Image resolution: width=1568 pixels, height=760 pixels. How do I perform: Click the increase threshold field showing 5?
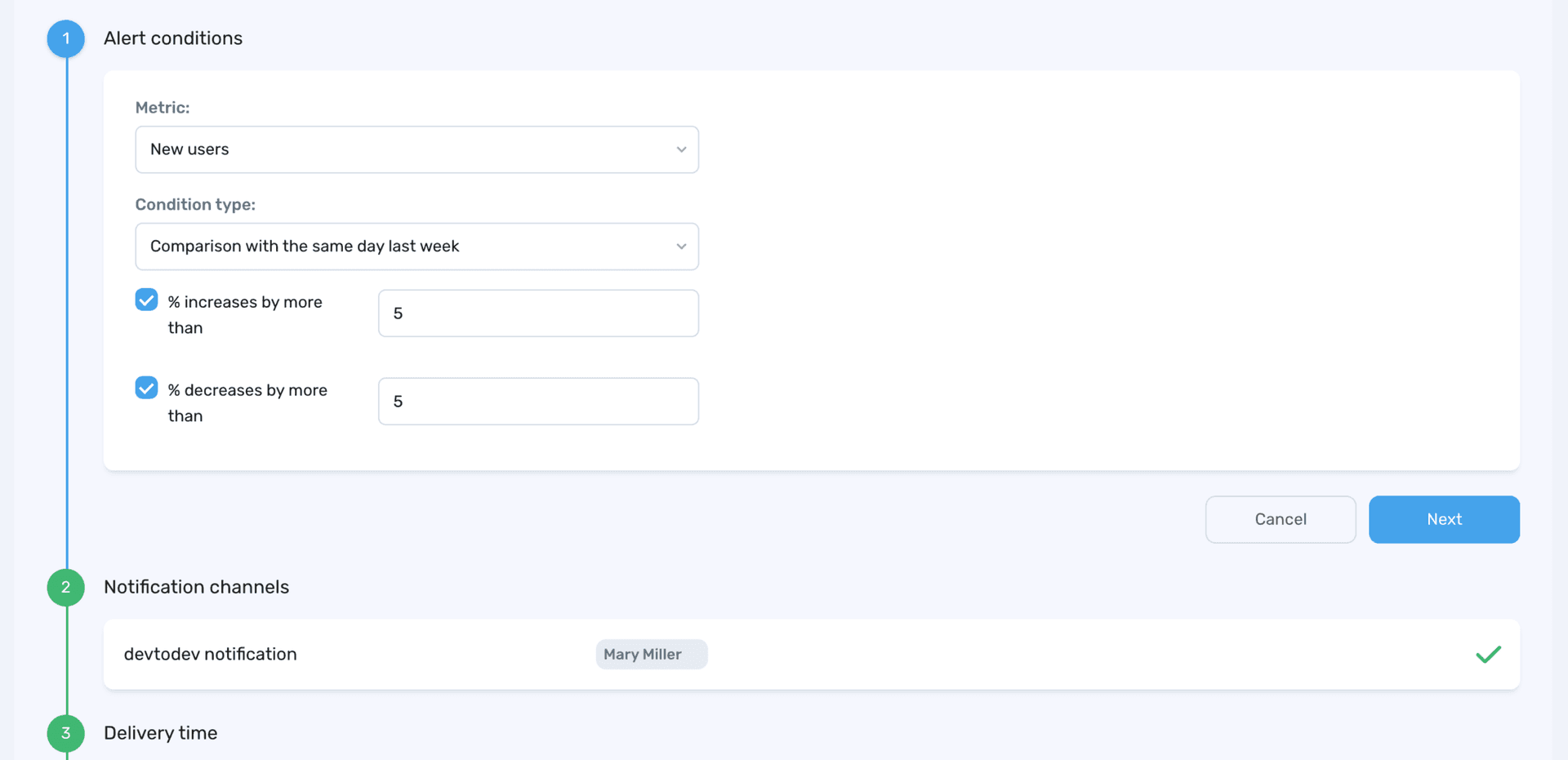click(537, 313)
